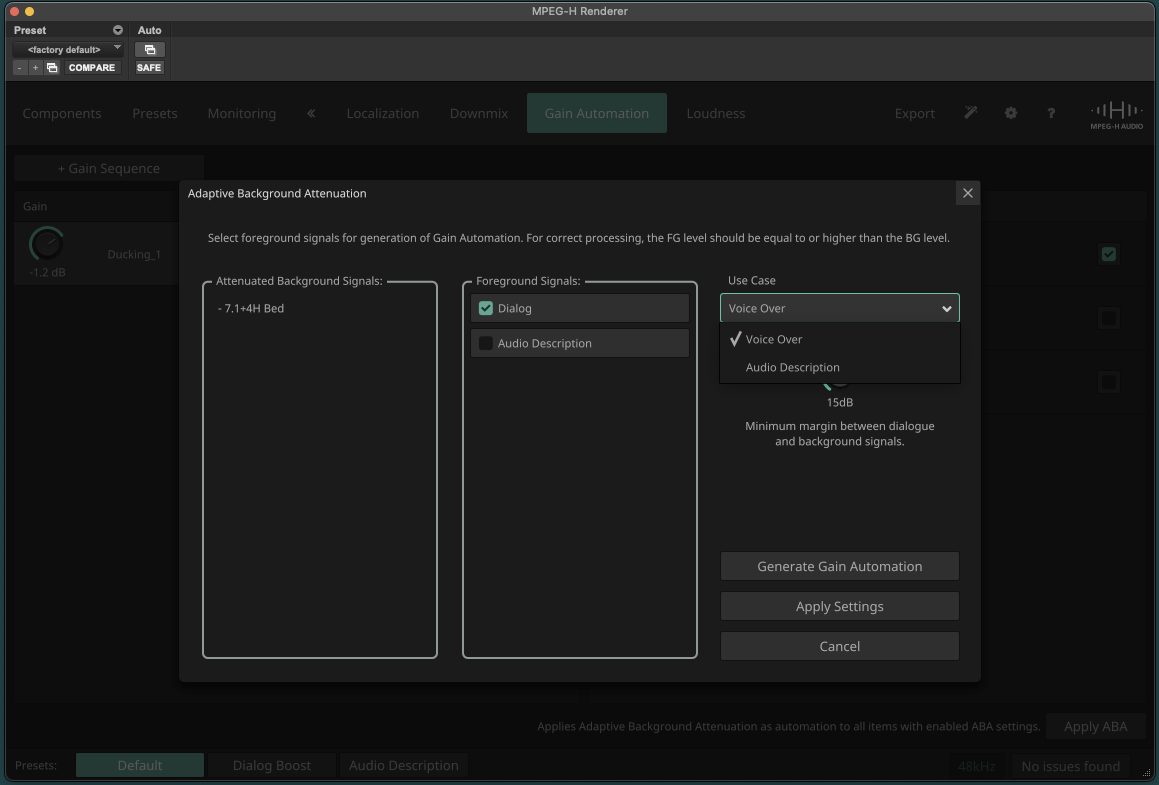Open the Downmix tab

coord(479,113)
